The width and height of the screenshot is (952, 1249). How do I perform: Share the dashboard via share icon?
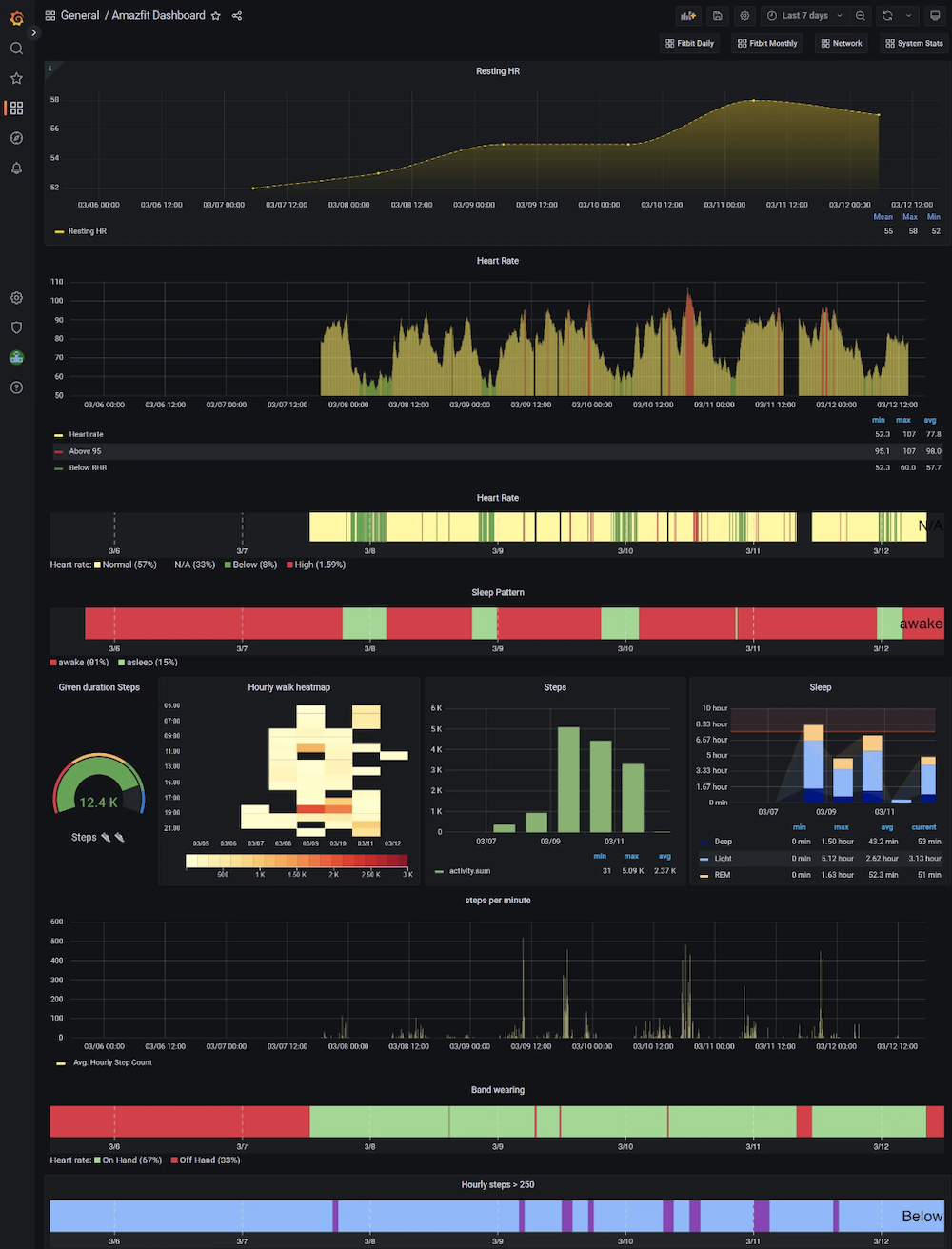click(237, 16)
